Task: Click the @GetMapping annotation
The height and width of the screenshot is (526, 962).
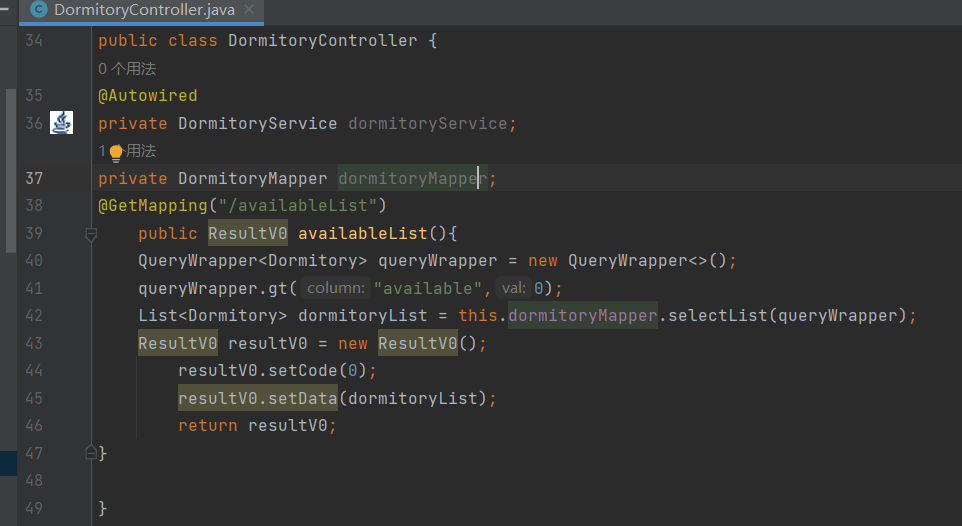Action: (x=152, y=206)
